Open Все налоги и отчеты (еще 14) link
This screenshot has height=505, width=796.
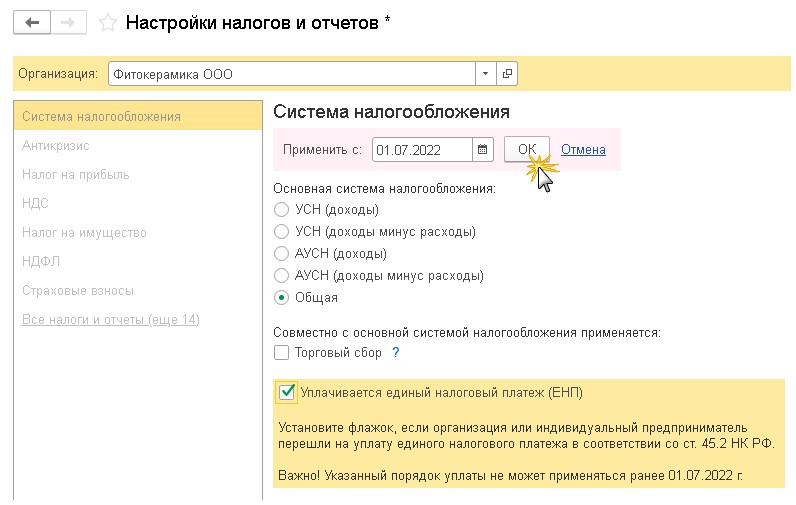[x=111, y=320]
